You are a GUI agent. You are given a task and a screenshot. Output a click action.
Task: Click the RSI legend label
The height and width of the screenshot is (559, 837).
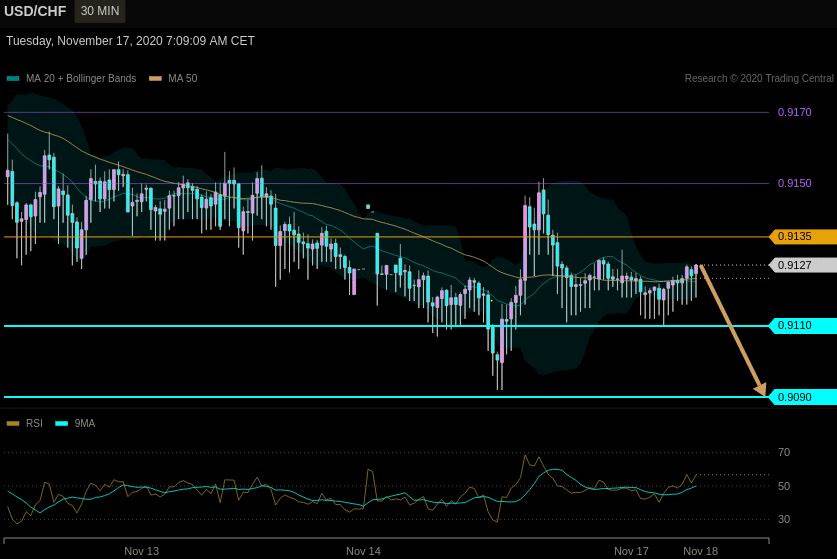pos(34,423)
